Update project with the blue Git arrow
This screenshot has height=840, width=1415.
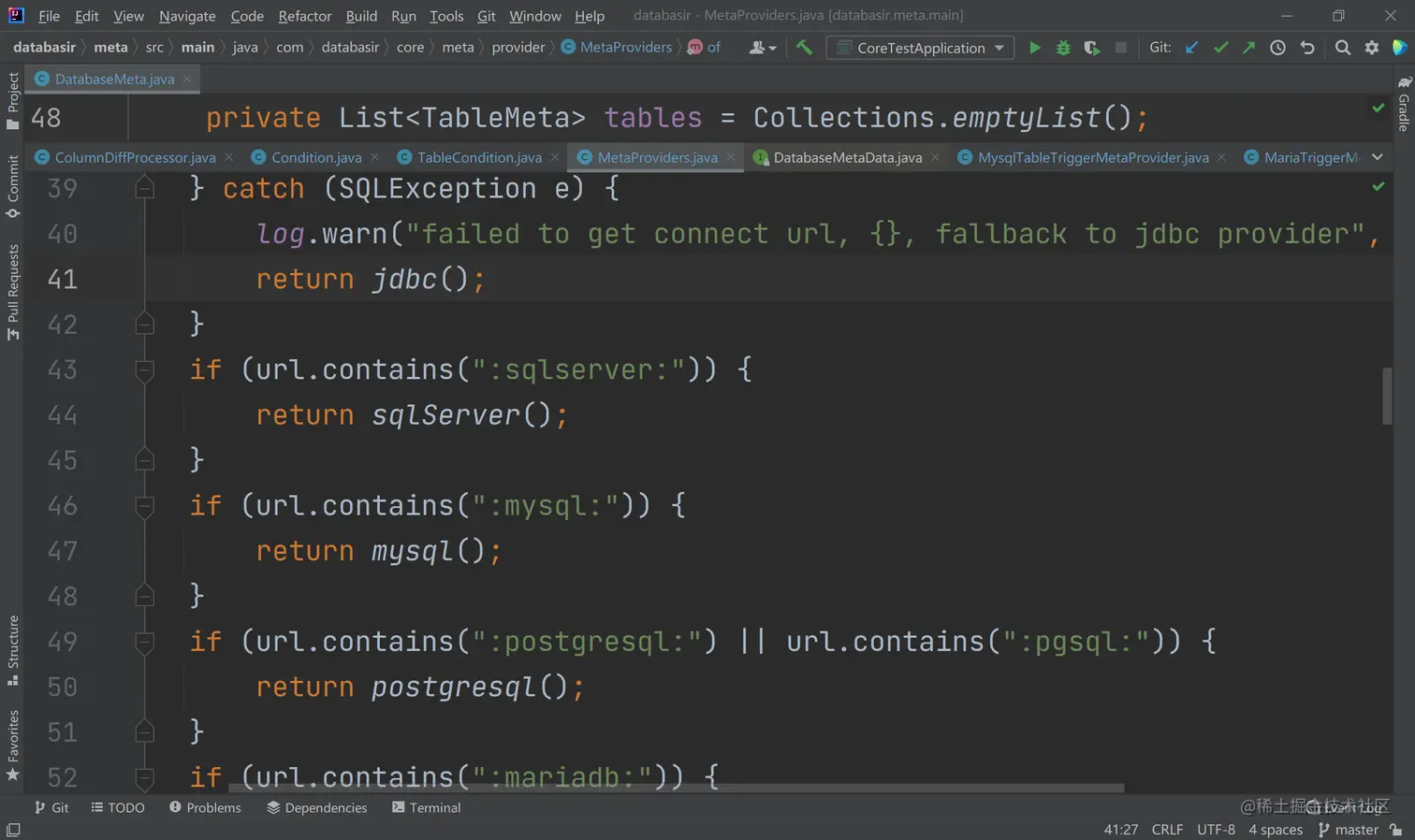[1191, 48]
